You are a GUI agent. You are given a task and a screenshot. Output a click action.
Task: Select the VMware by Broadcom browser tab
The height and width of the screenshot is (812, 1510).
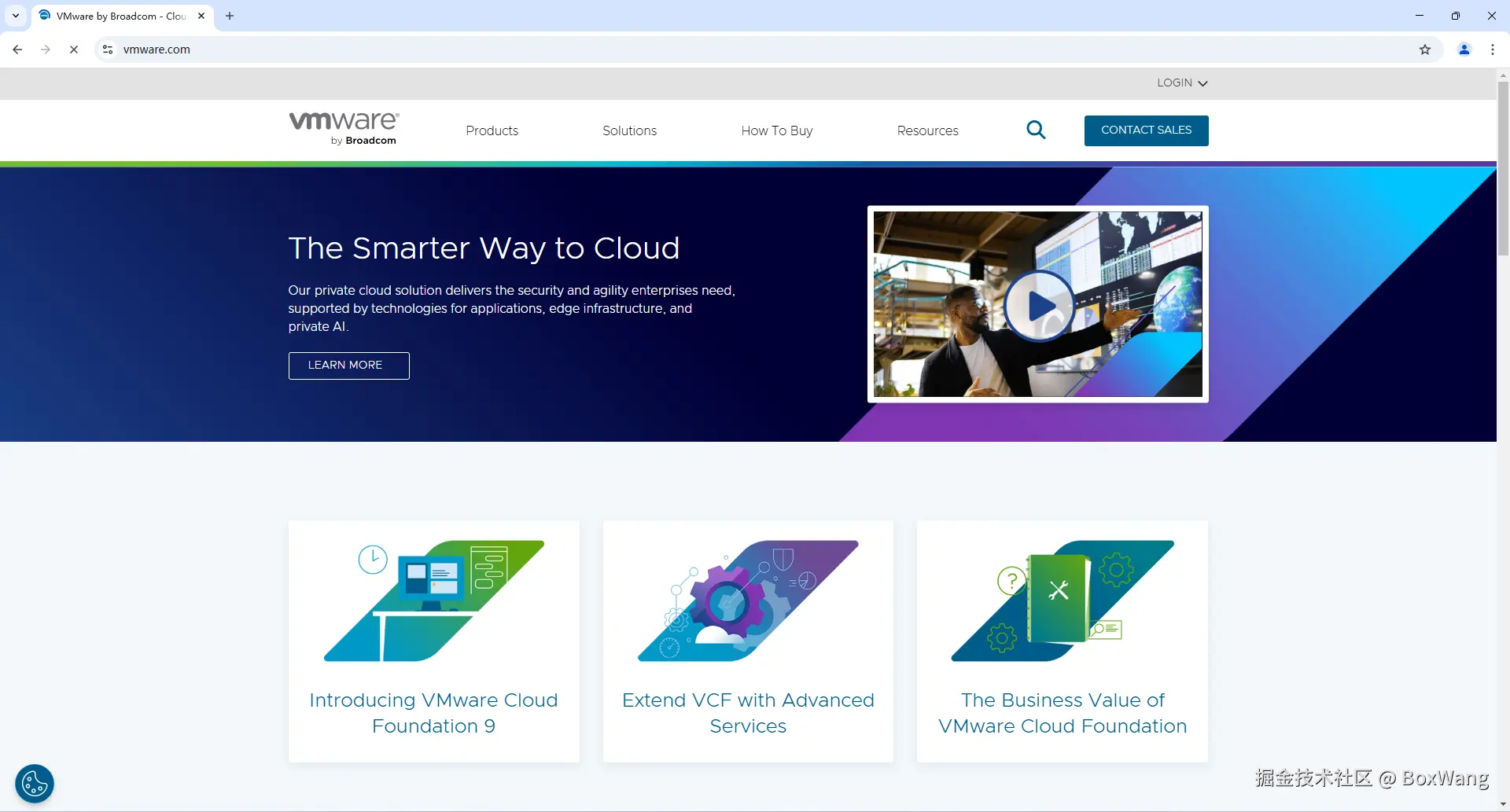(x=123, y=16)
